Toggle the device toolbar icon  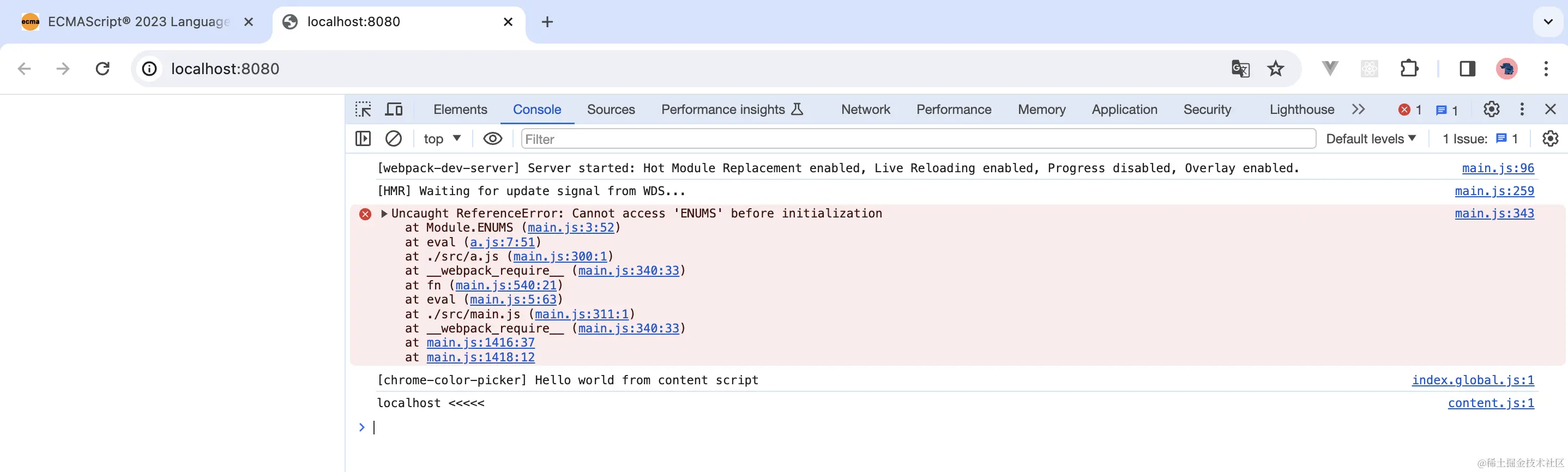394,110
